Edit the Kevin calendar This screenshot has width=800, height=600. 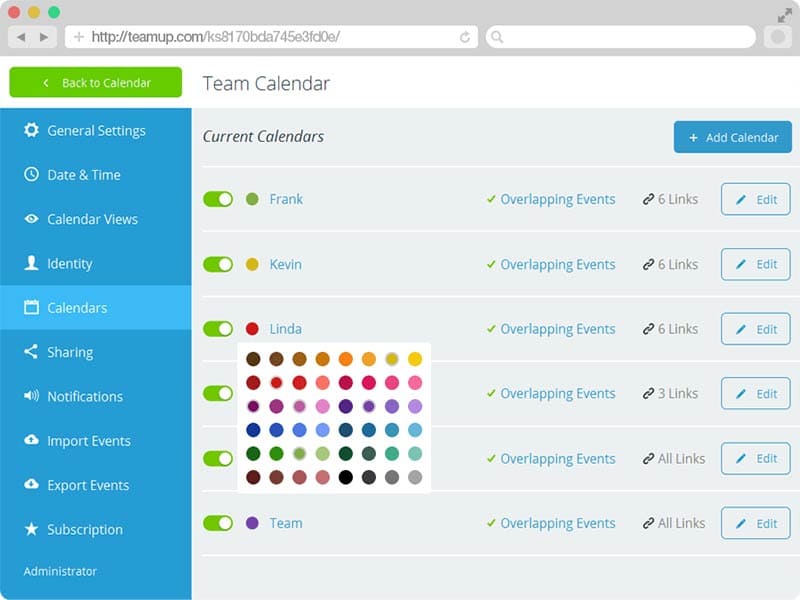tap(756, 264)
